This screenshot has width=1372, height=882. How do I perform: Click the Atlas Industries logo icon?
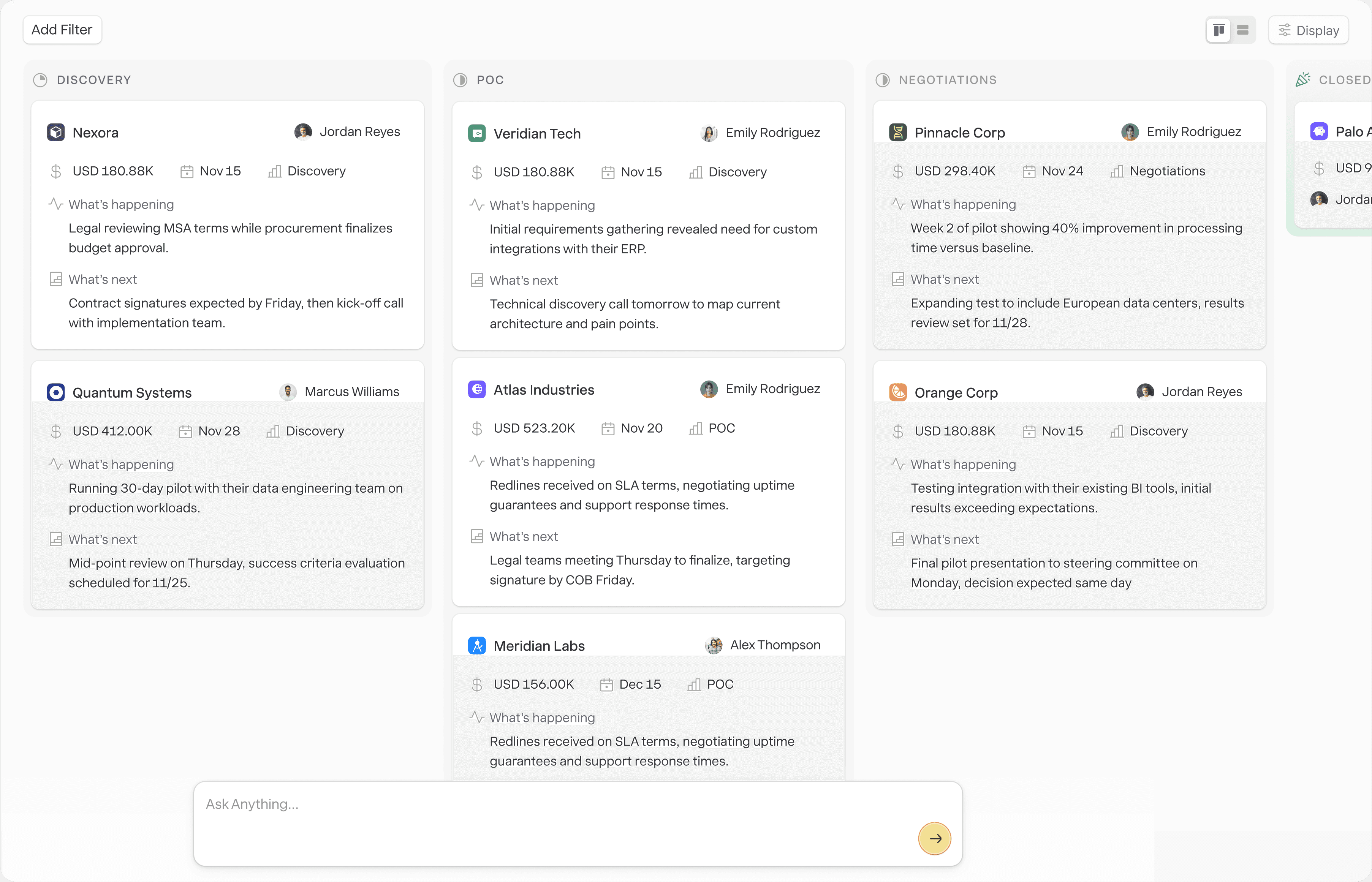click(x=476, y=389)
